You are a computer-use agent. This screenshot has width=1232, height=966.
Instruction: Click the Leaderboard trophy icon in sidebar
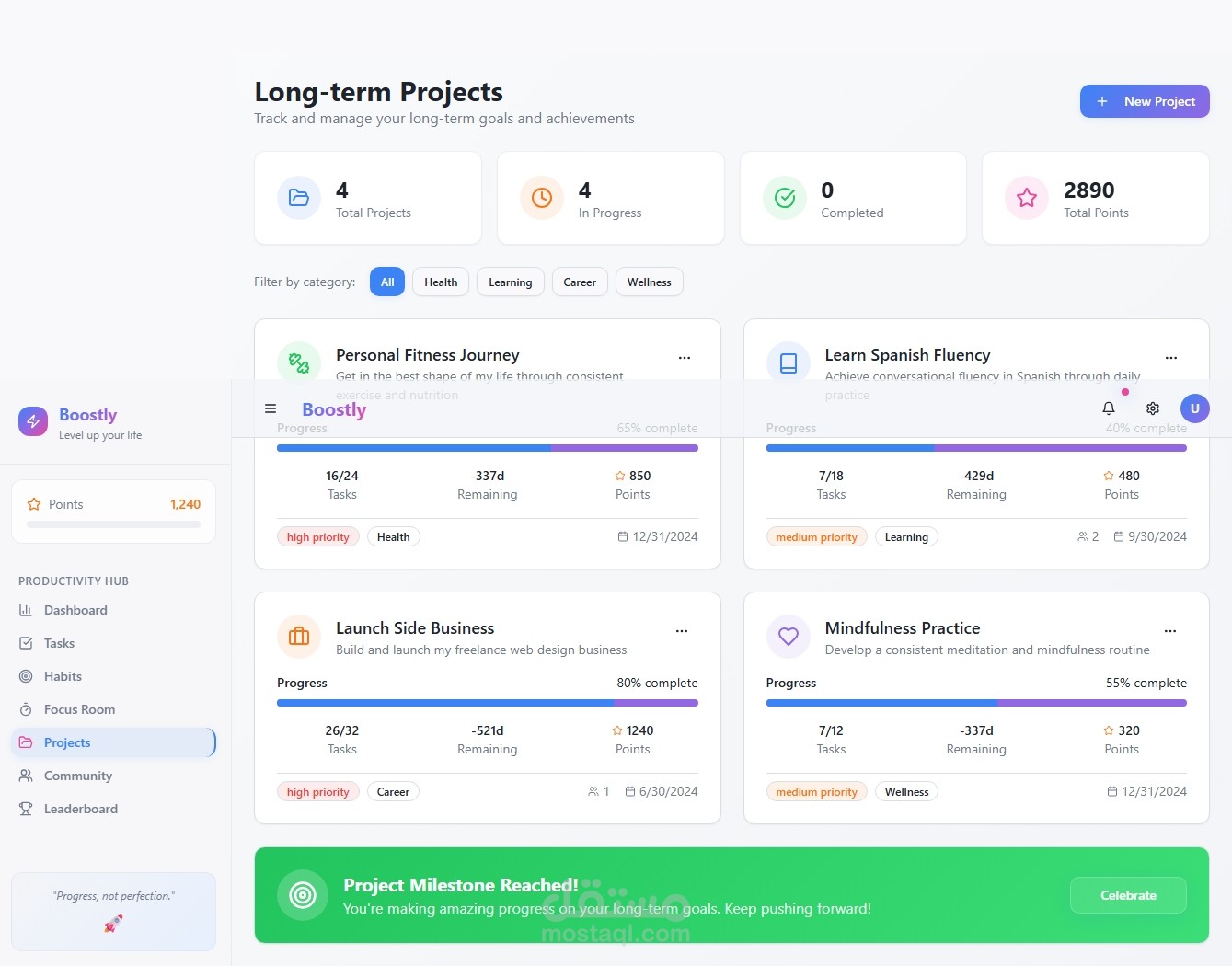coord(26,809)
